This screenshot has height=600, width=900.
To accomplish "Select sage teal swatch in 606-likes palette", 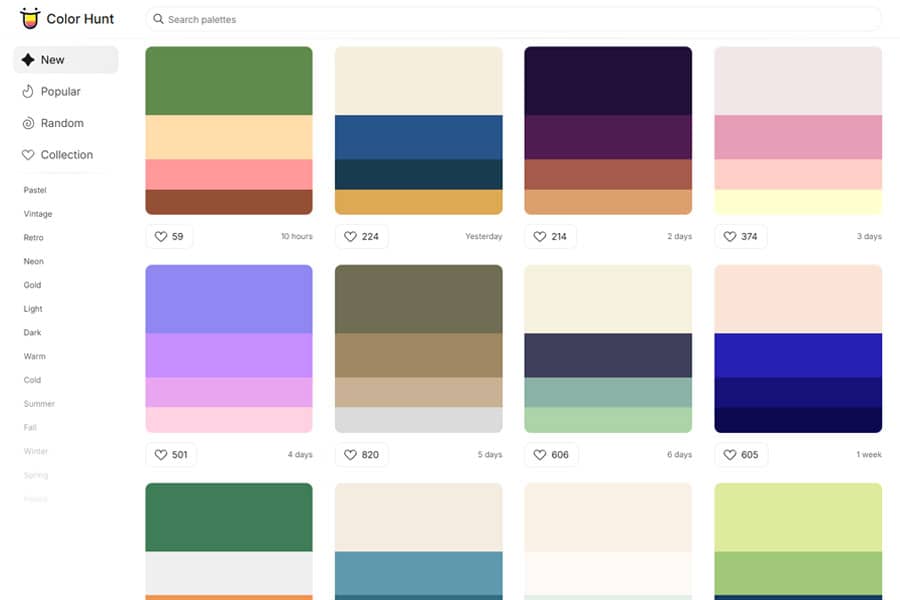I will pyautogui.click(x=608, y=393).
